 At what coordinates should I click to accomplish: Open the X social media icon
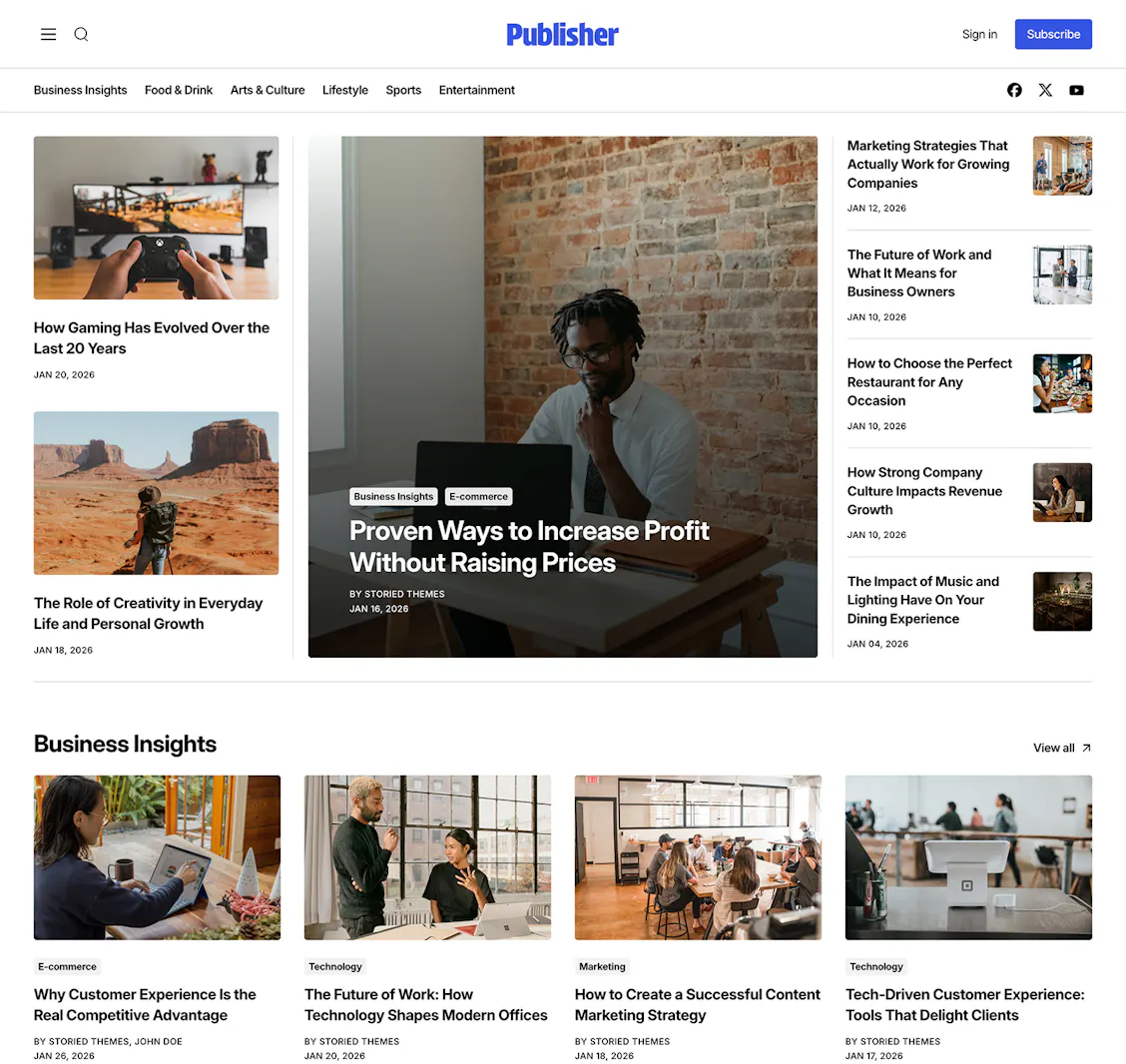pos(1045,90)
